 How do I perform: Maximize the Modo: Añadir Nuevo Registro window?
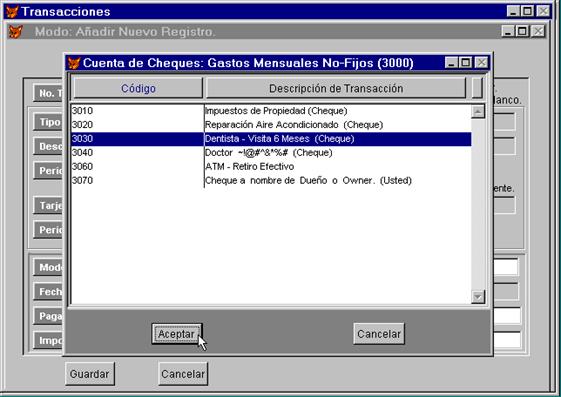(522, 31)
